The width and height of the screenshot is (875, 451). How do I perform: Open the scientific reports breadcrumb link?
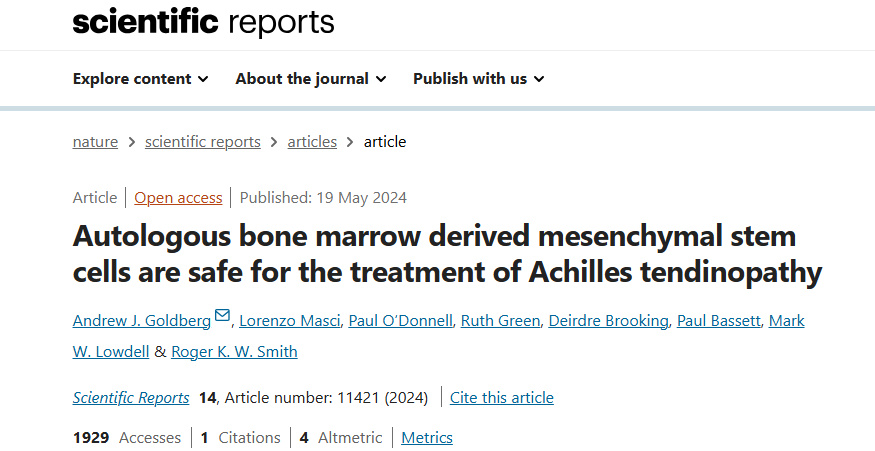(x=202, y=142)
